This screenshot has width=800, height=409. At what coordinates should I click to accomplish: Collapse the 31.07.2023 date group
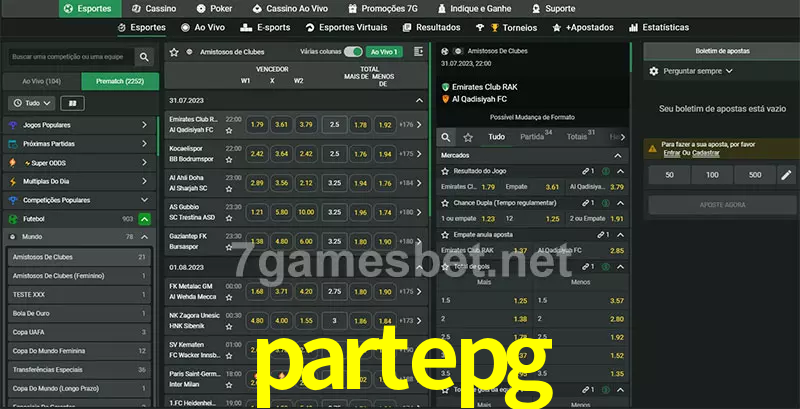419,100
